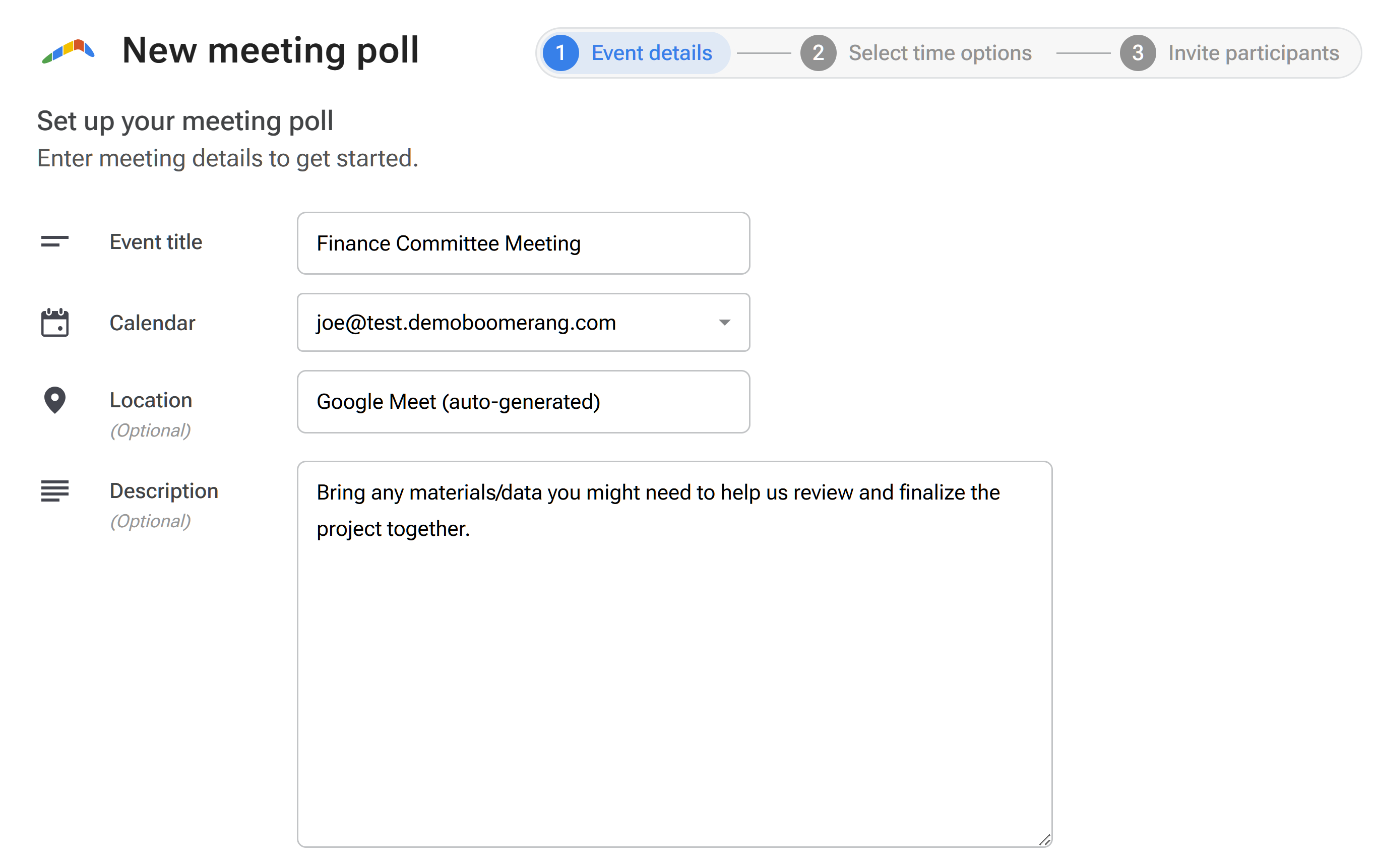Click the description paragraph icon
1376x868 pixels.
pyautogui.click(x=55, y=490)
